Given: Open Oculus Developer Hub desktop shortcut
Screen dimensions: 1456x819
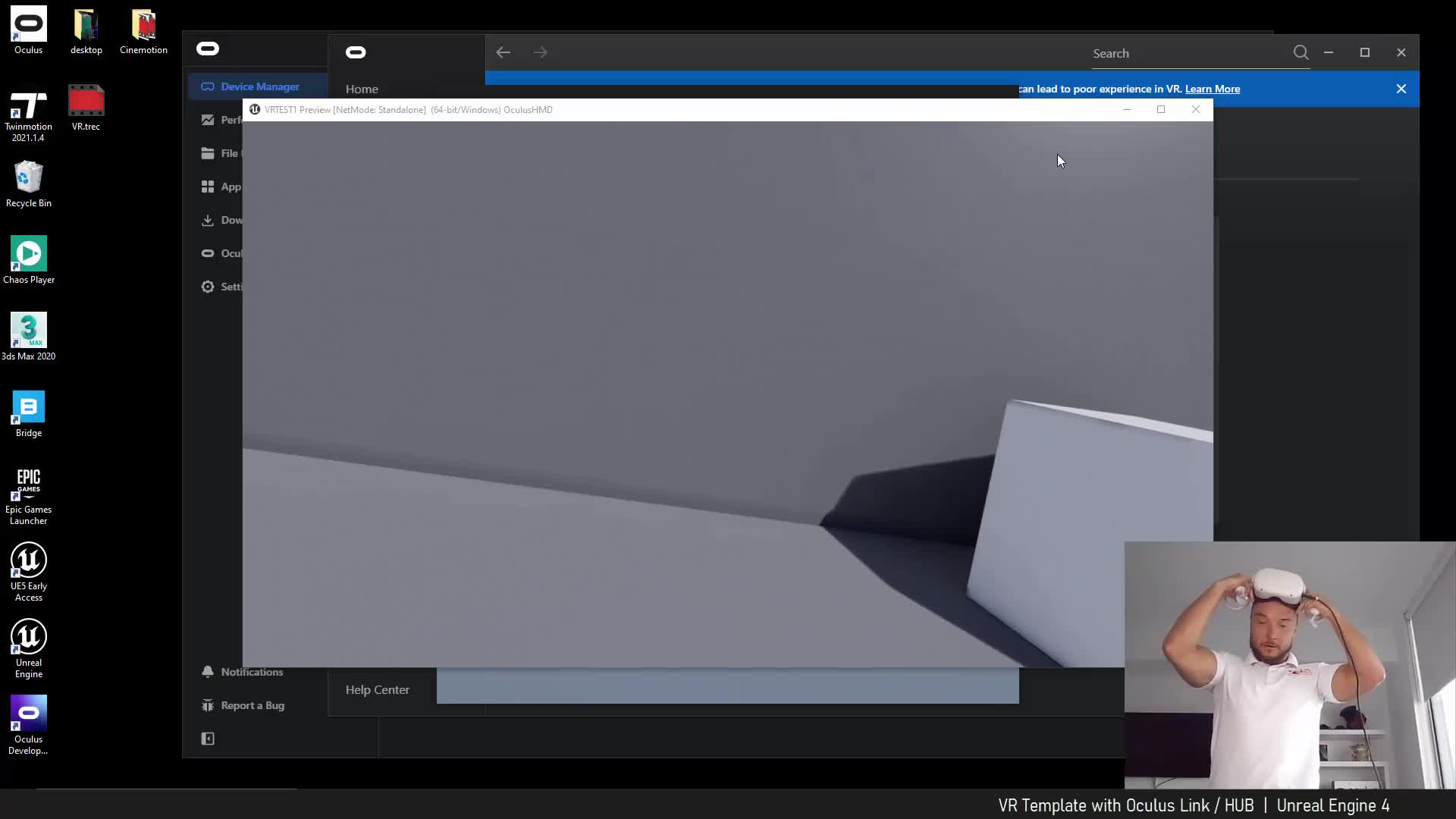Looking at the screenshot, I should (x=29, y=726).
